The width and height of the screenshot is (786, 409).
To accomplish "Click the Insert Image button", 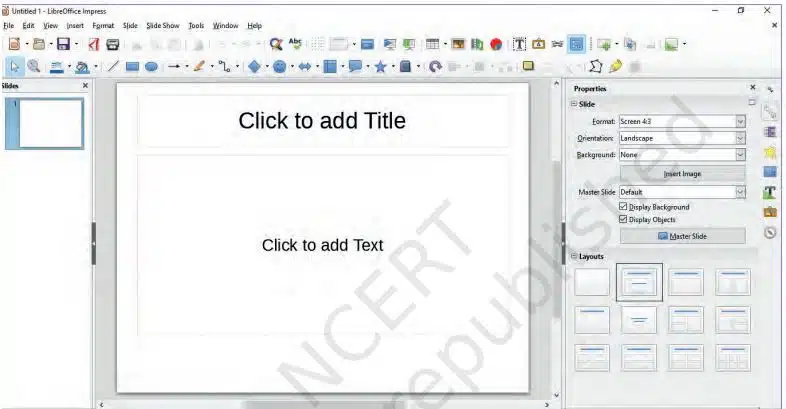I will click(x=682, y=173).
